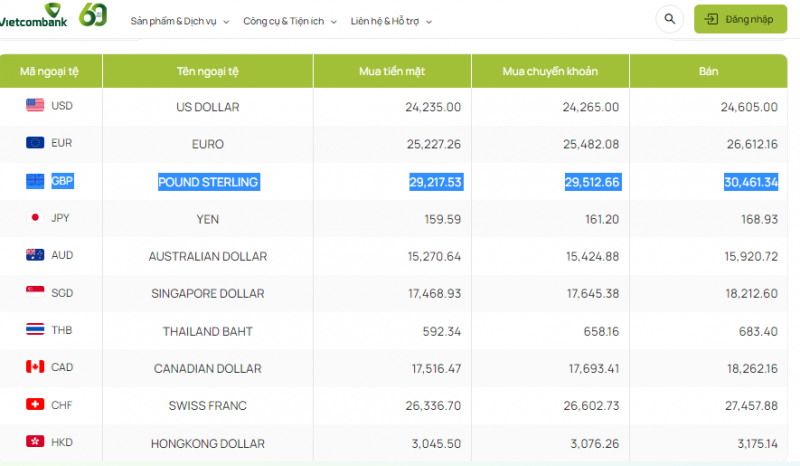The height and width of the screenshot is (466, 800).
Task: Click the SWISS FRANC name cell
Action: 208,406
